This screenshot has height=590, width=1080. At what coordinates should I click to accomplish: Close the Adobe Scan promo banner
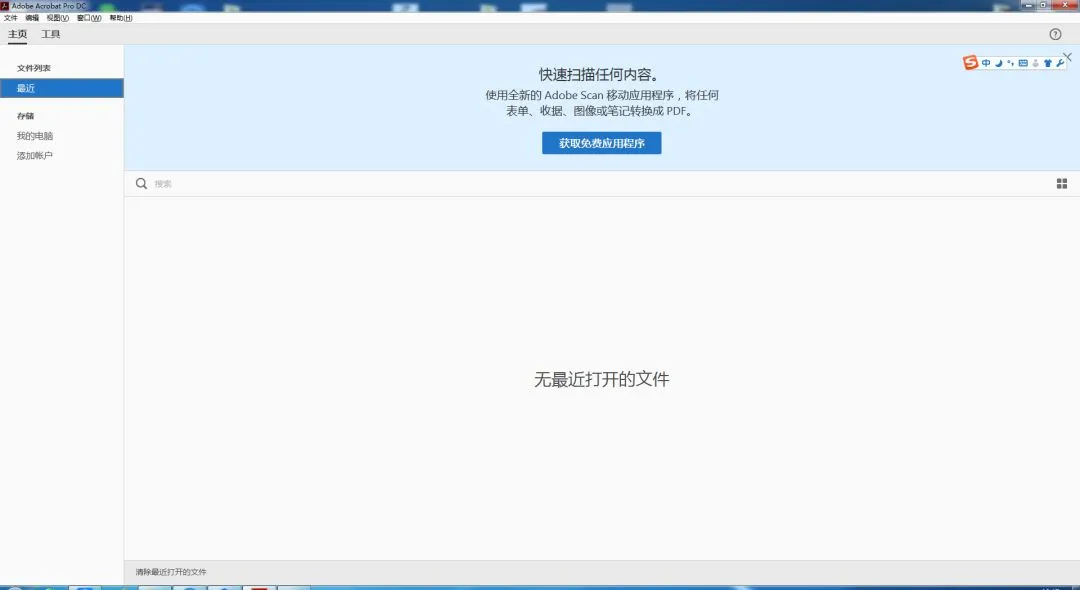pyautogui.click(x=1068, y=57)
